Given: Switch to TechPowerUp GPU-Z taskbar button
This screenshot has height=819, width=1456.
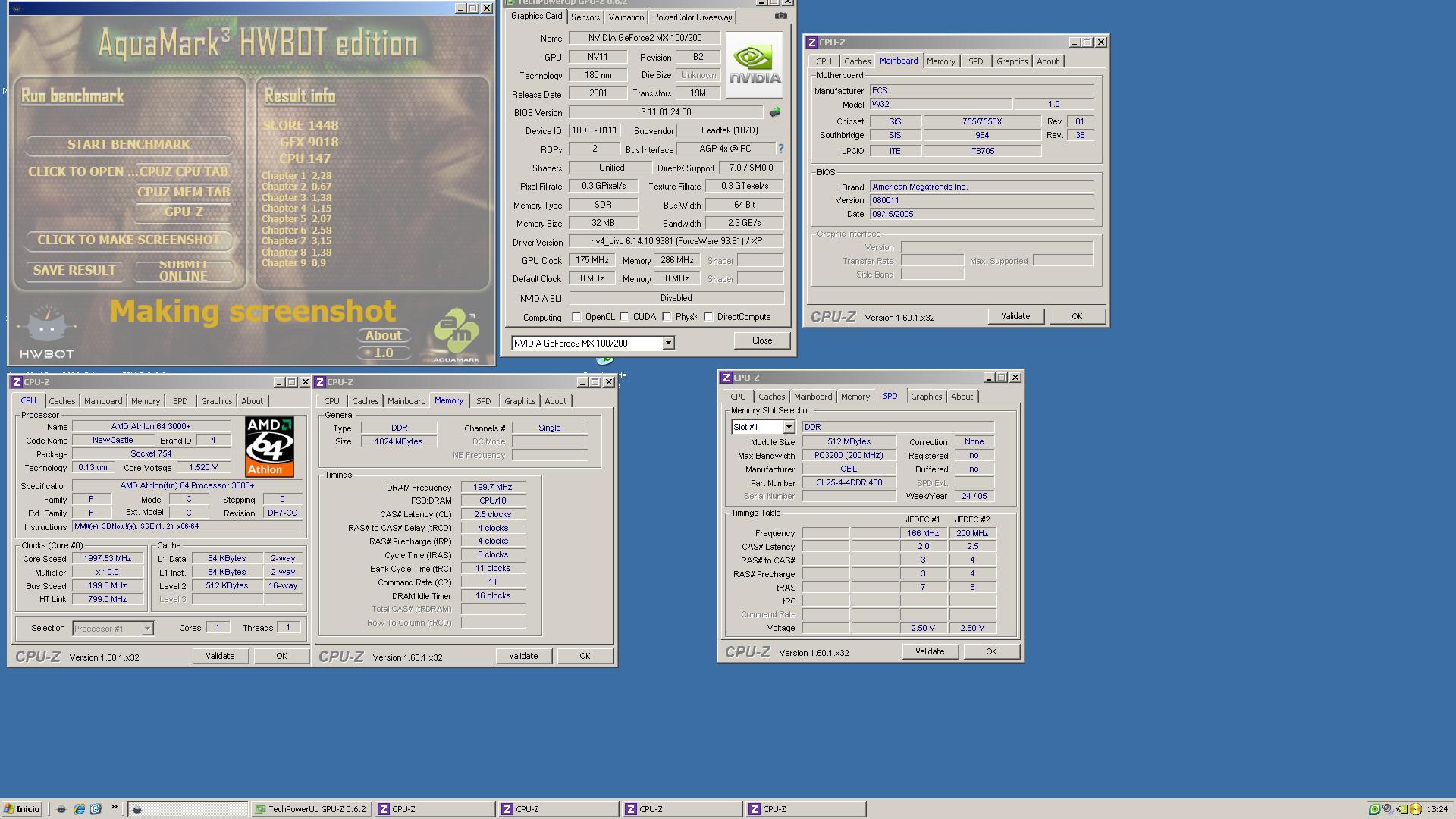Looking at the screenshot, I should coord(311,809).
